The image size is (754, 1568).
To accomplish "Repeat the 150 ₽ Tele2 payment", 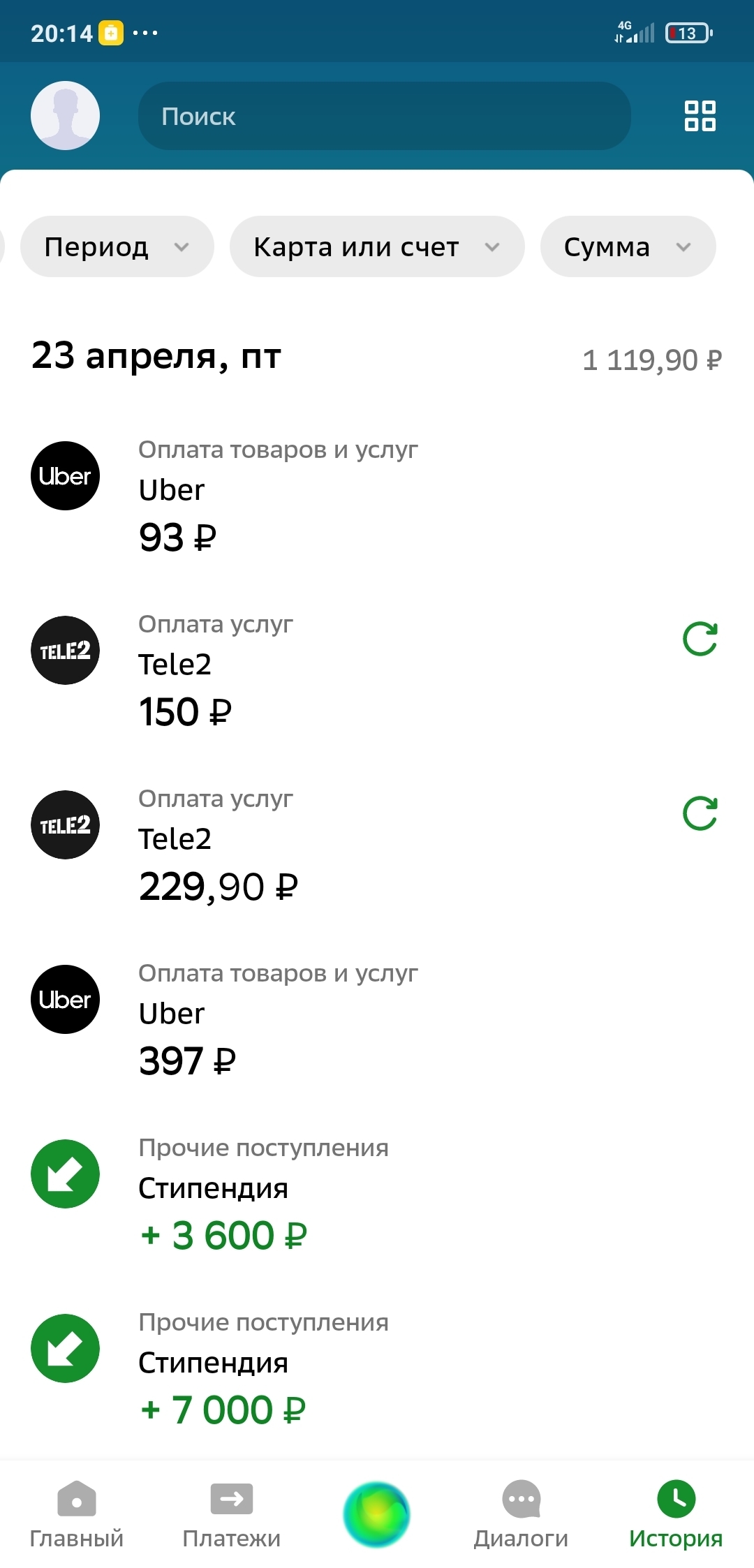I will [700, 639].
